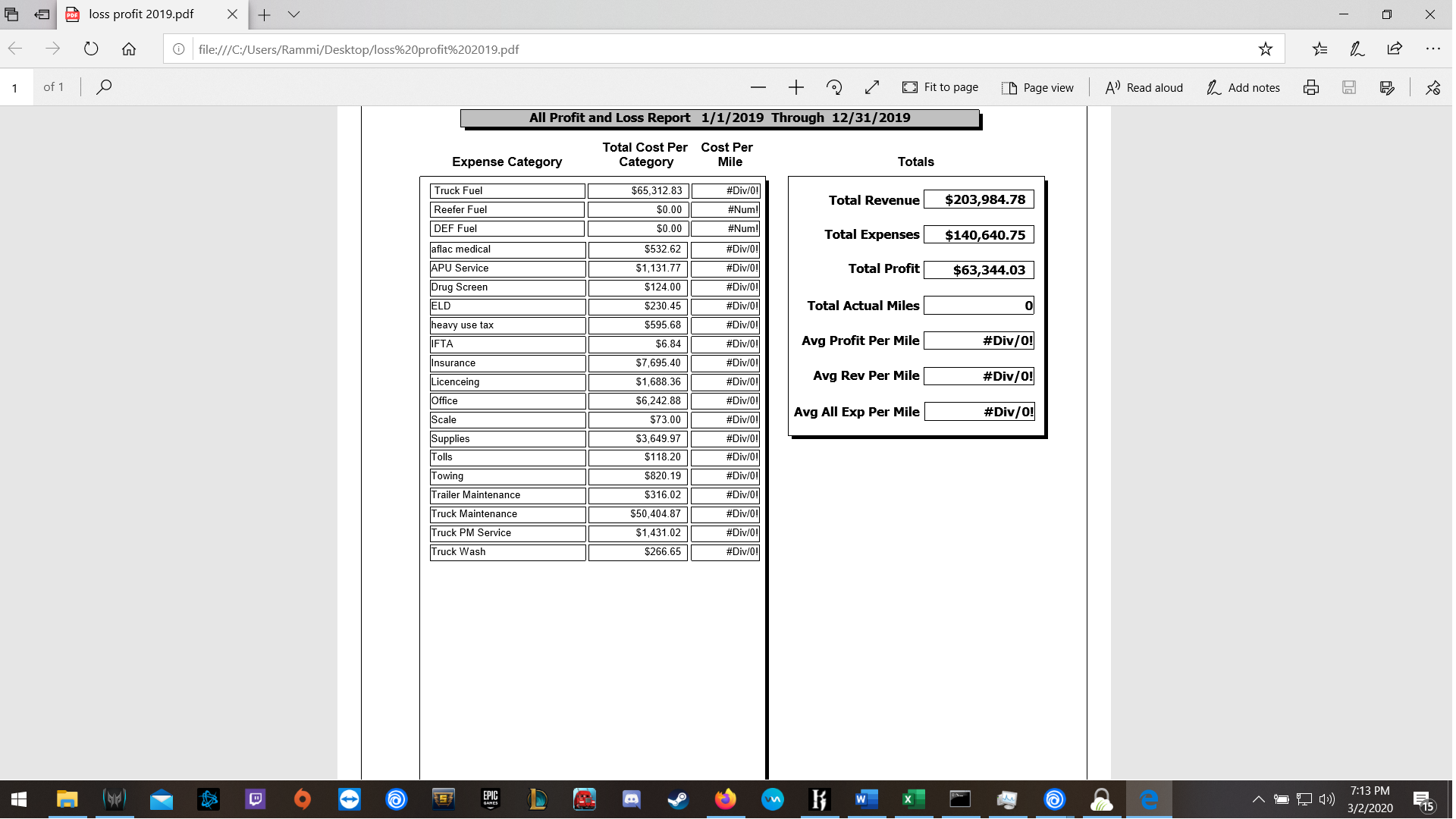
Task: Select the loss profit 2019.pdf tab
Action: 141,14
